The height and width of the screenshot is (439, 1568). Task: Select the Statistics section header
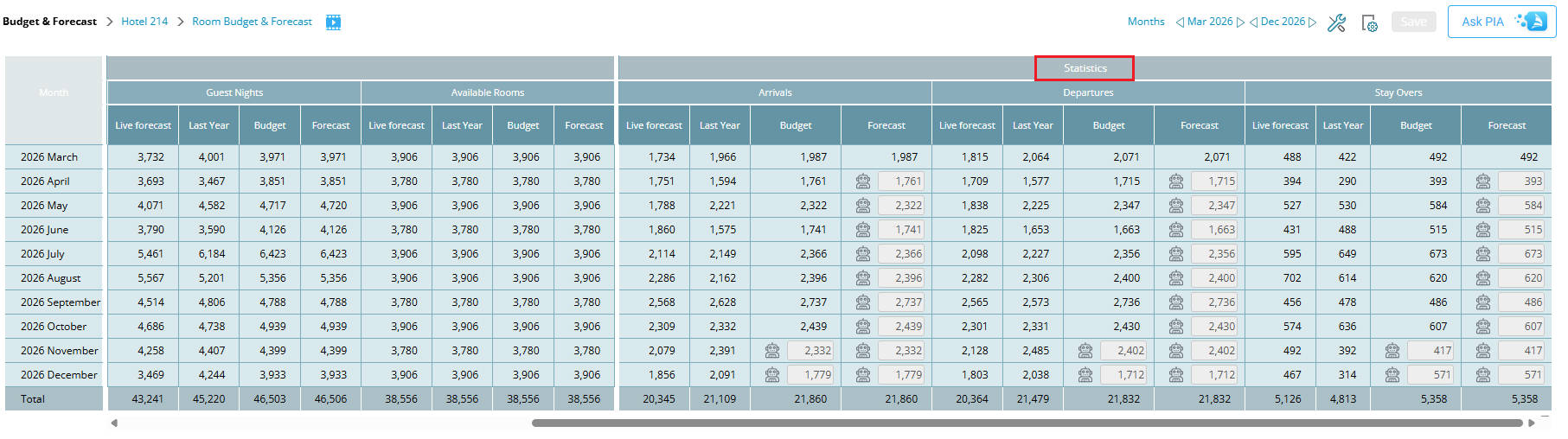click(x=1085, y=68)
